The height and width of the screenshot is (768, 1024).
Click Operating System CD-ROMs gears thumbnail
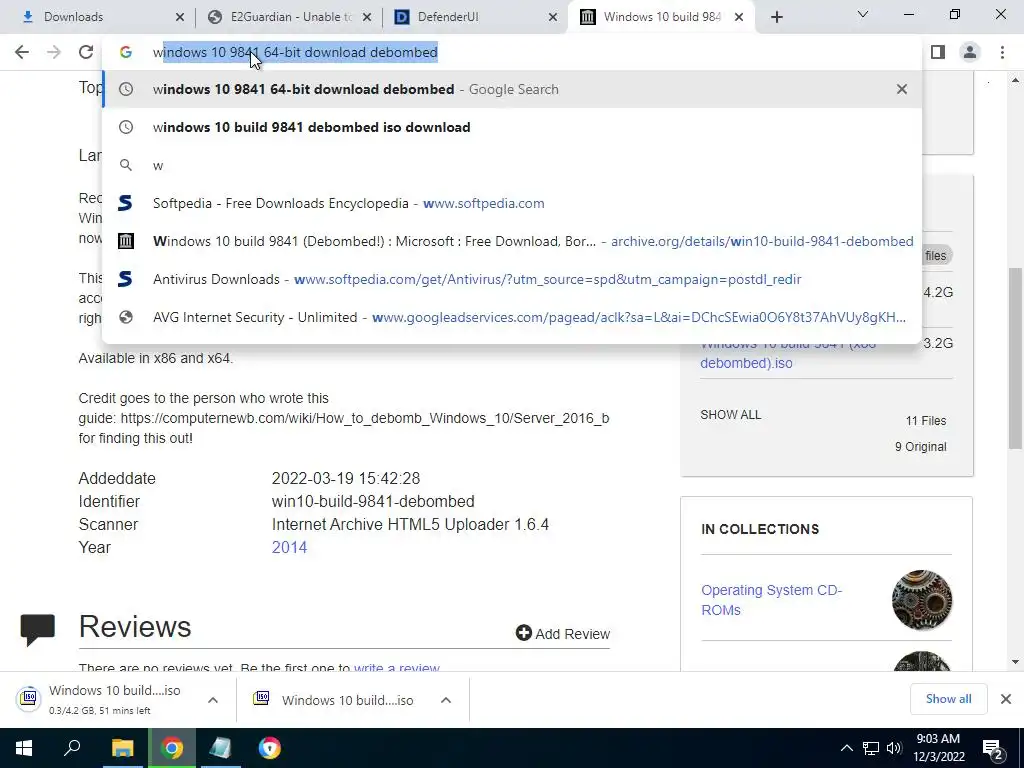click(x=921, y=600)
